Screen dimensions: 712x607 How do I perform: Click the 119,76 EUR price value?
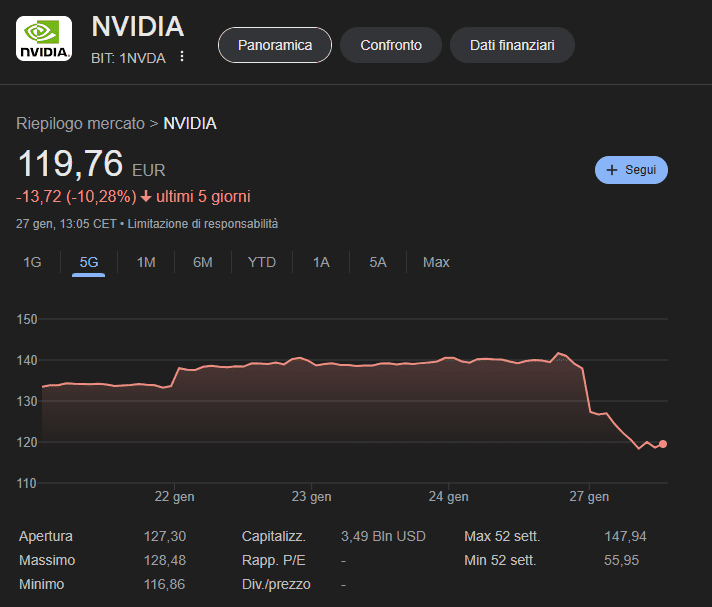(70, 164)
